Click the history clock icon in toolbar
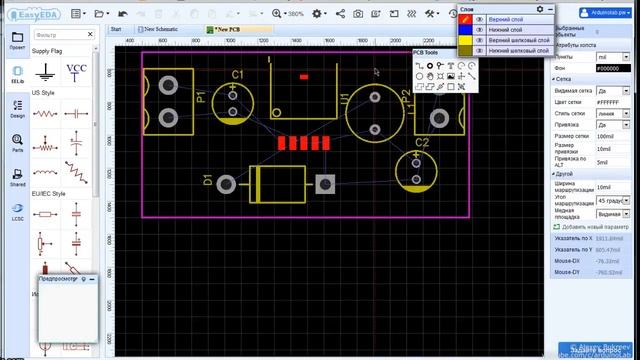This screenshot has height=360, width=640. 452,14
